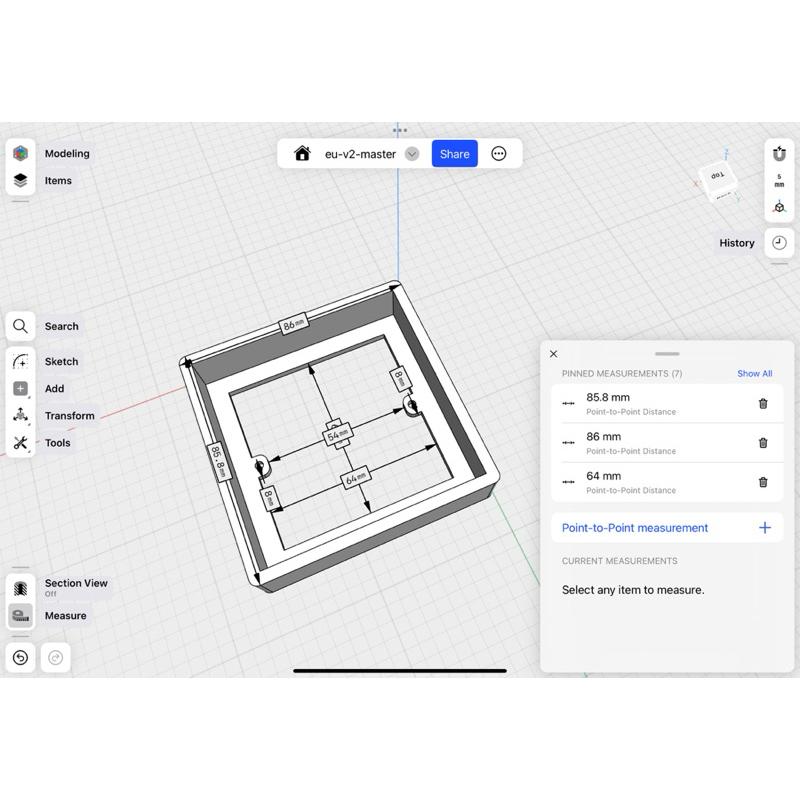
Task: Undo the last action
Action: click(x=20, y=658)
